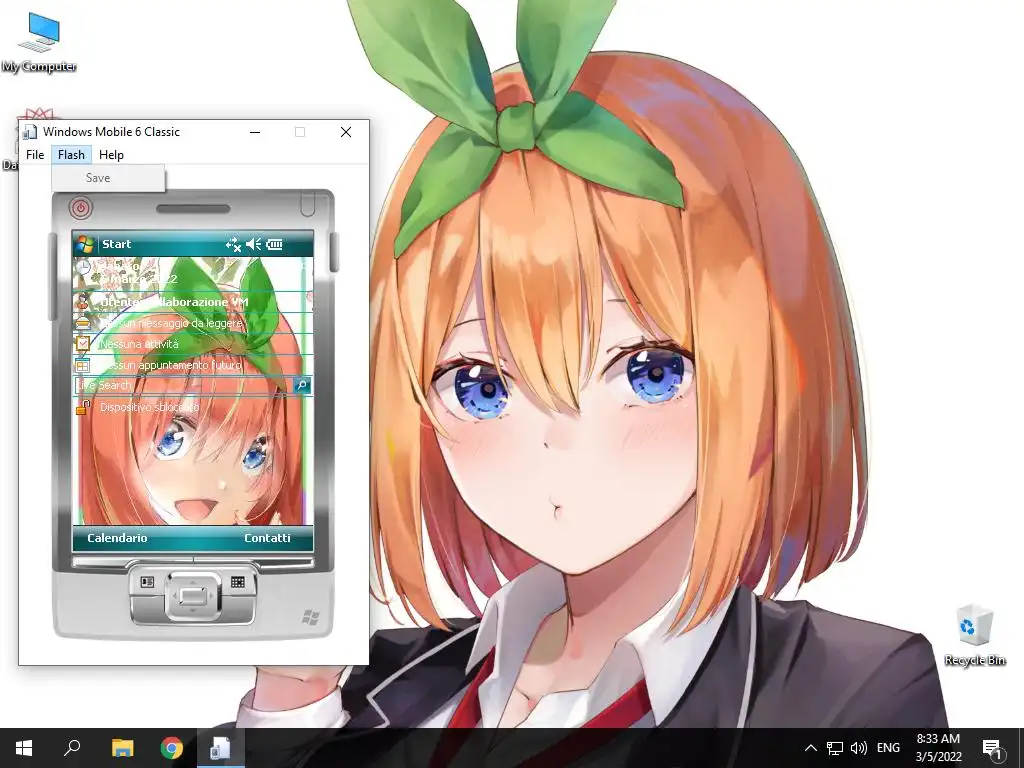Open File Explorer from taskbar
Image resolution: width=1024 pixels, height=768 pixels.
122,748
